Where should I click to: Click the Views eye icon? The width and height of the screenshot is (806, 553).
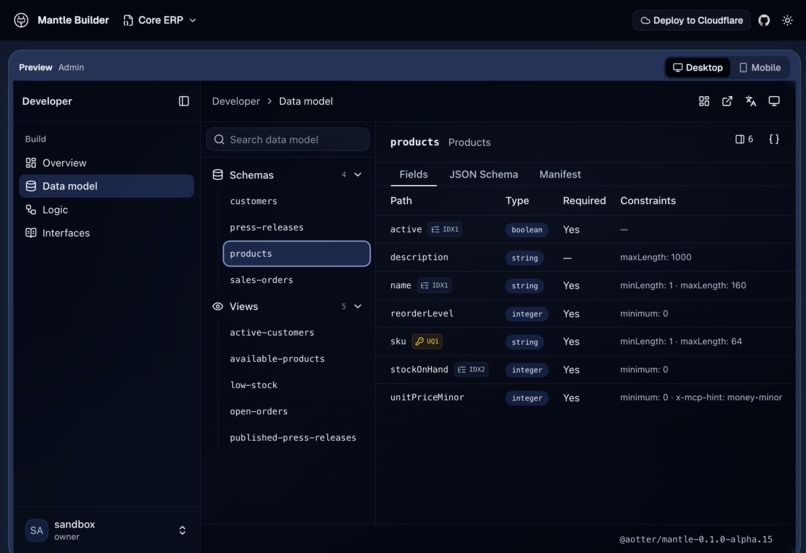[218, 306]
